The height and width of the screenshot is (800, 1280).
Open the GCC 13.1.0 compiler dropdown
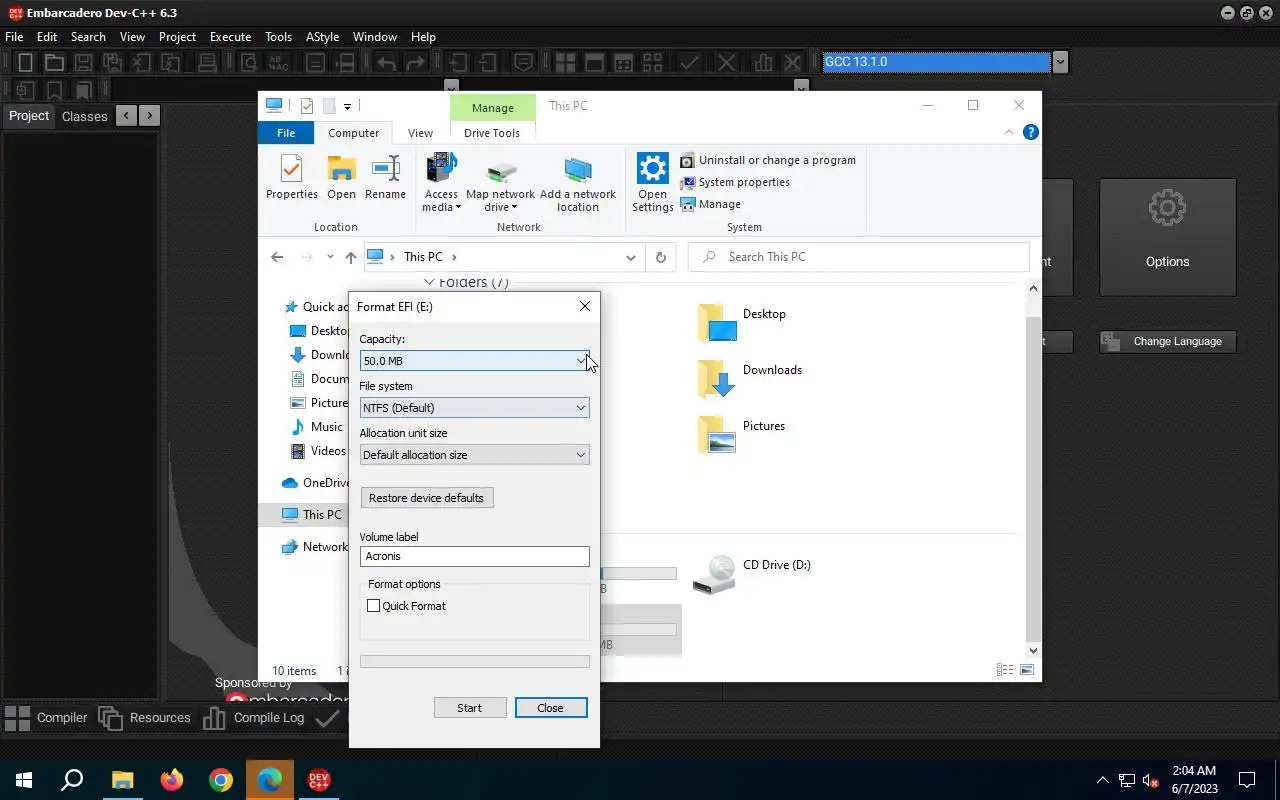point(1060,62)
